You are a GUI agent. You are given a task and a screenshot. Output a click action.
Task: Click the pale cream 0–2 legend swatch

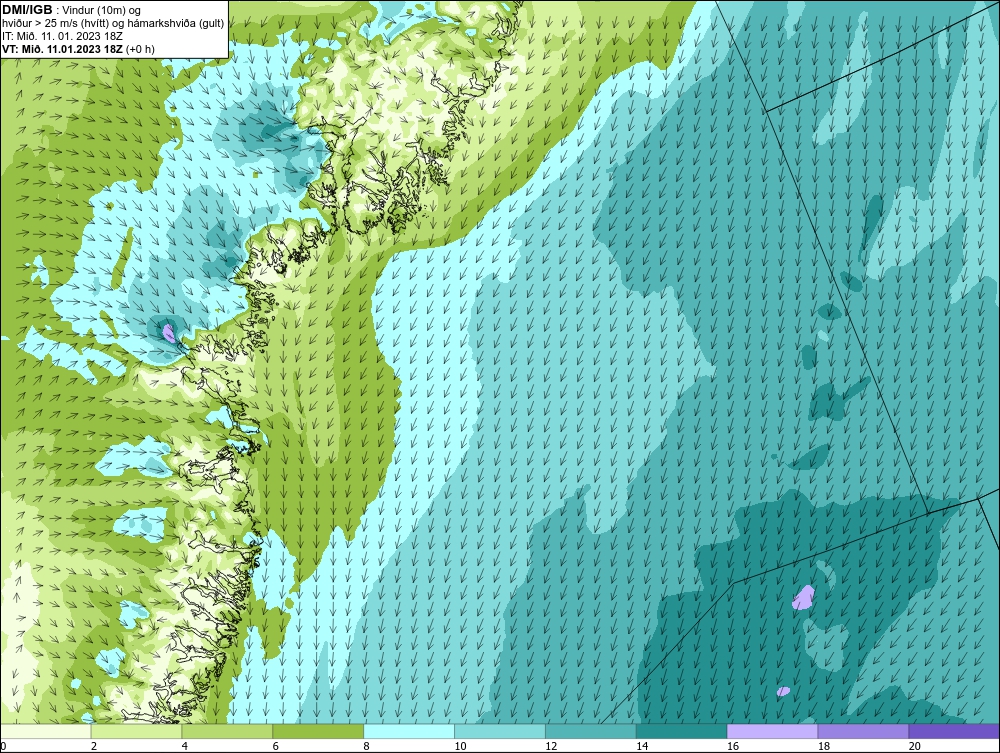tap(46, 731)
